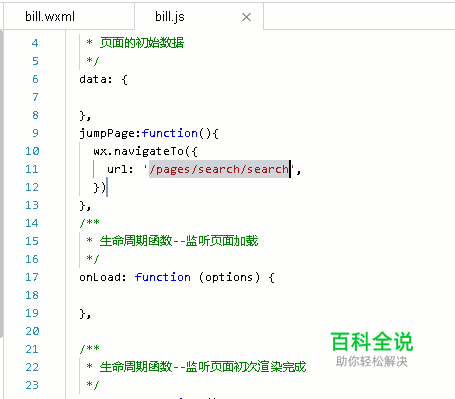Screen dimensions: 455x399
Task: Click the onLoad function name
Action: tap(100, 277)
